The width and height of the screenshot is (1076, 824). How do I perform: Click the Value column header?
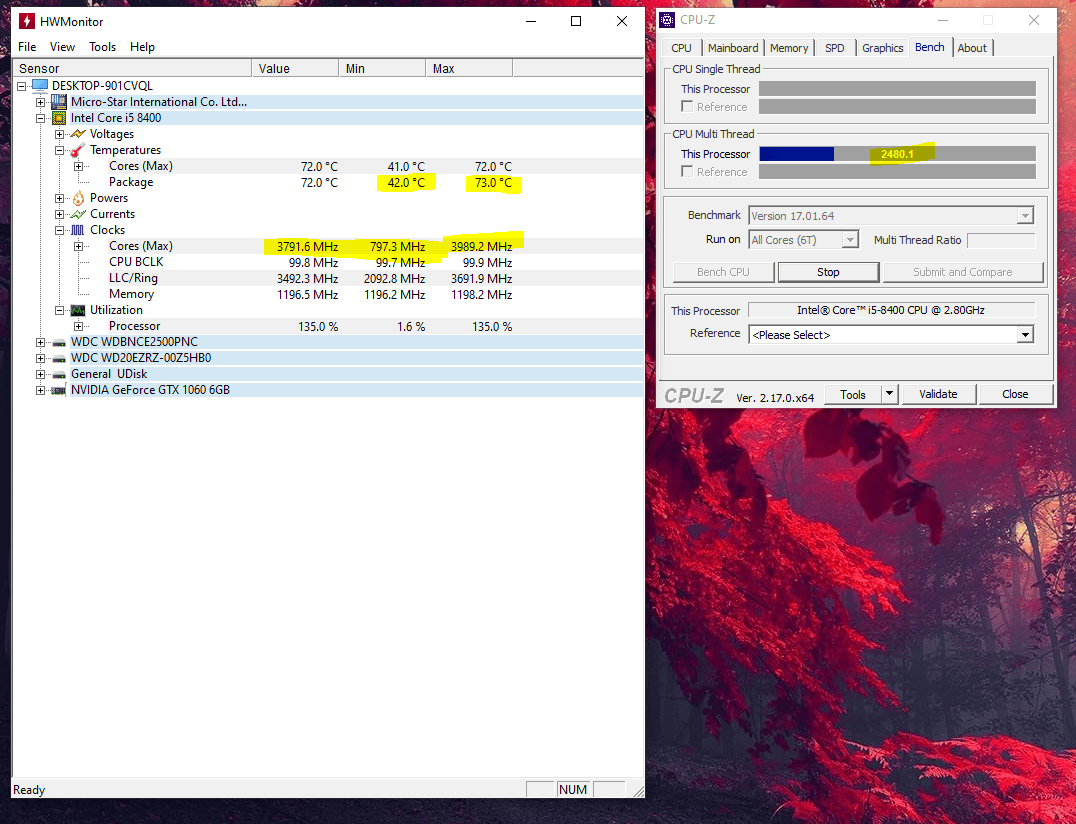(x=295, y=68)
